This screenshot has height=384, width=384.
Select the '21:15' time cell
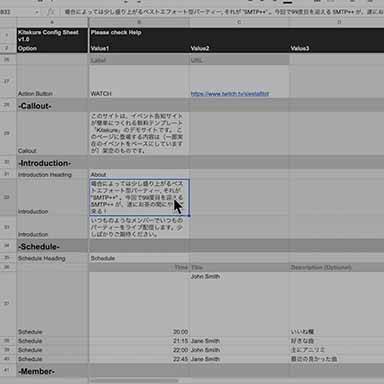coord(139,341)
